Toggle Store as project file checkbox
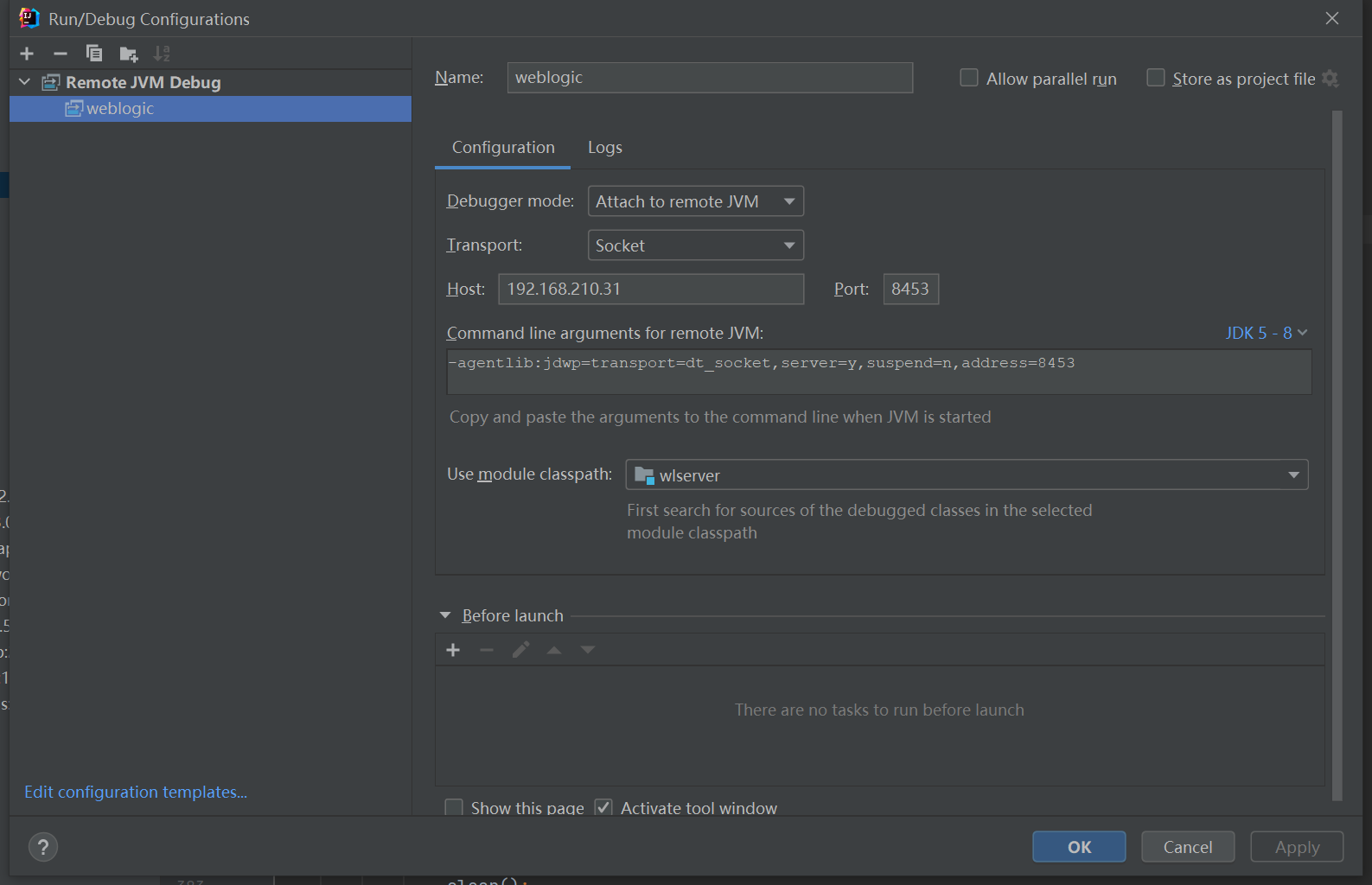Screen dimensions: 1372x885 point(1156,79)
